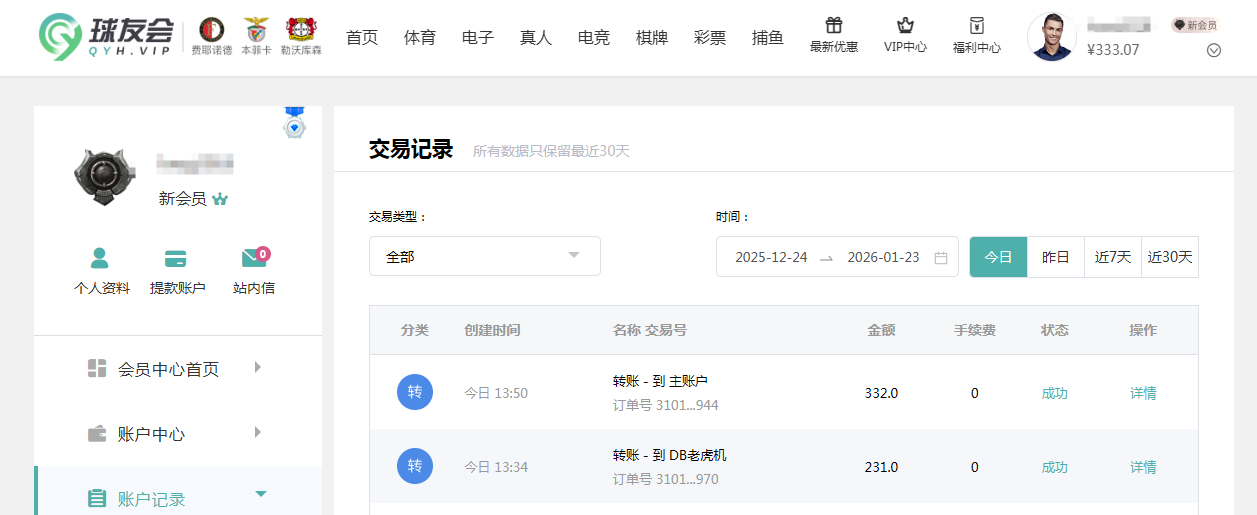Click 订单号 3101...944 text
This screenshot has height=515, width=1257.
(666, 405)
